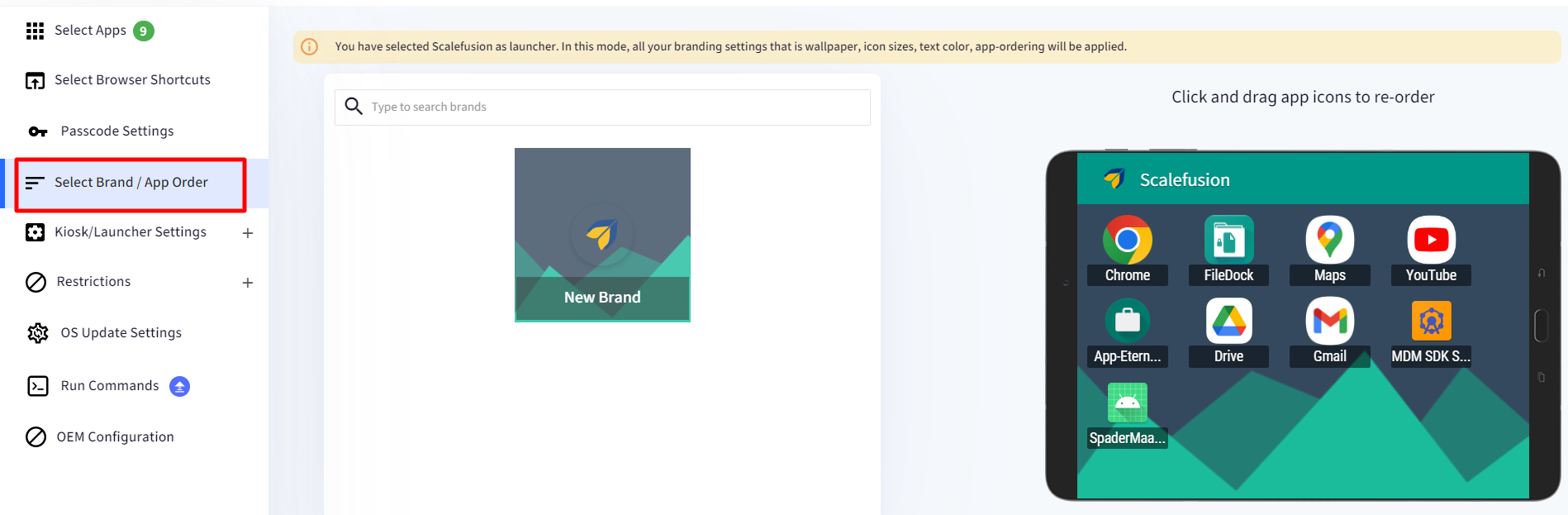
Task: Open OS Update Settings section
Action: tap(121, 333)
